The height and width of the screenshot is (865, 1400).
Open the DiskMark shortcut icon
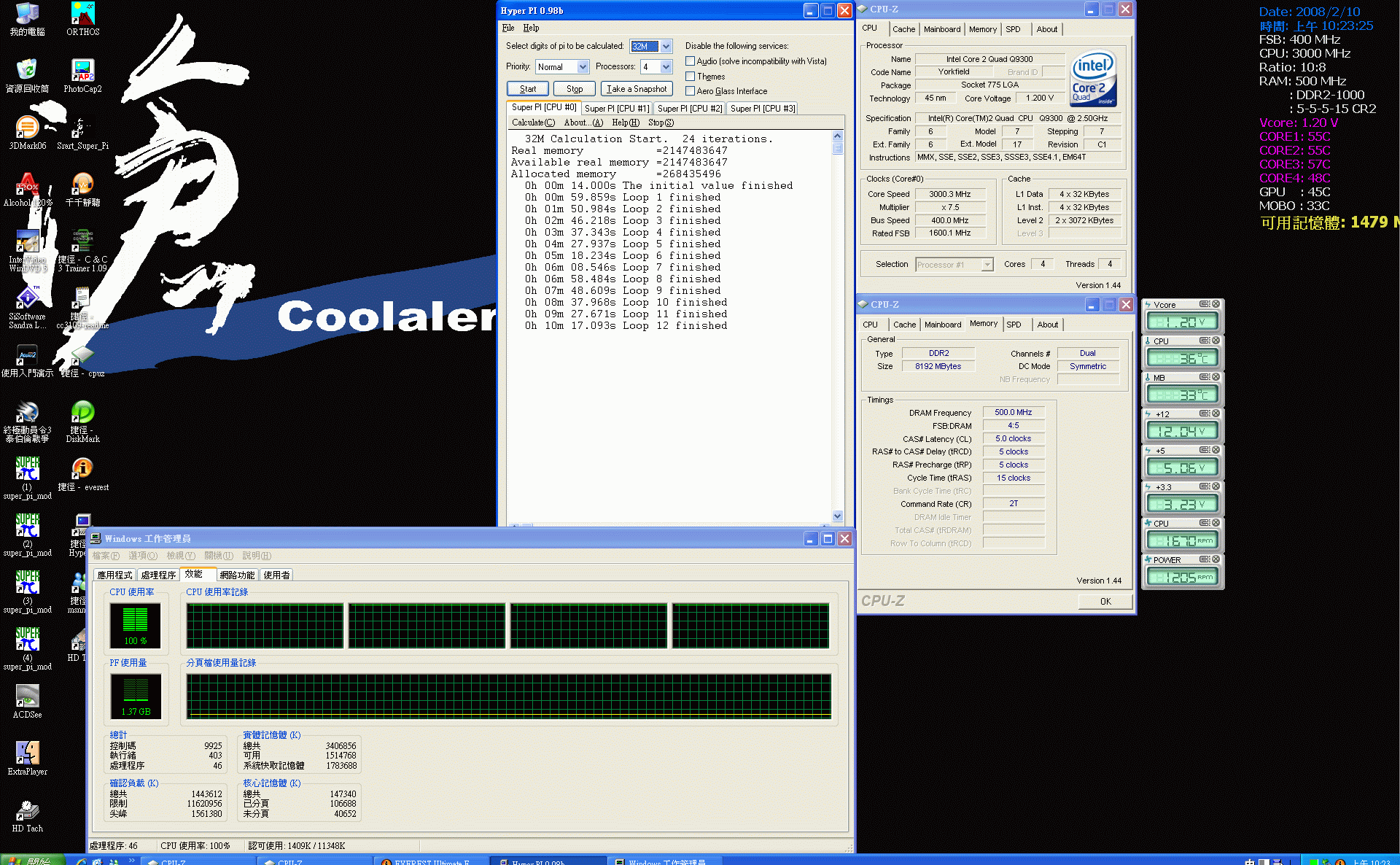tap(82, 413)
